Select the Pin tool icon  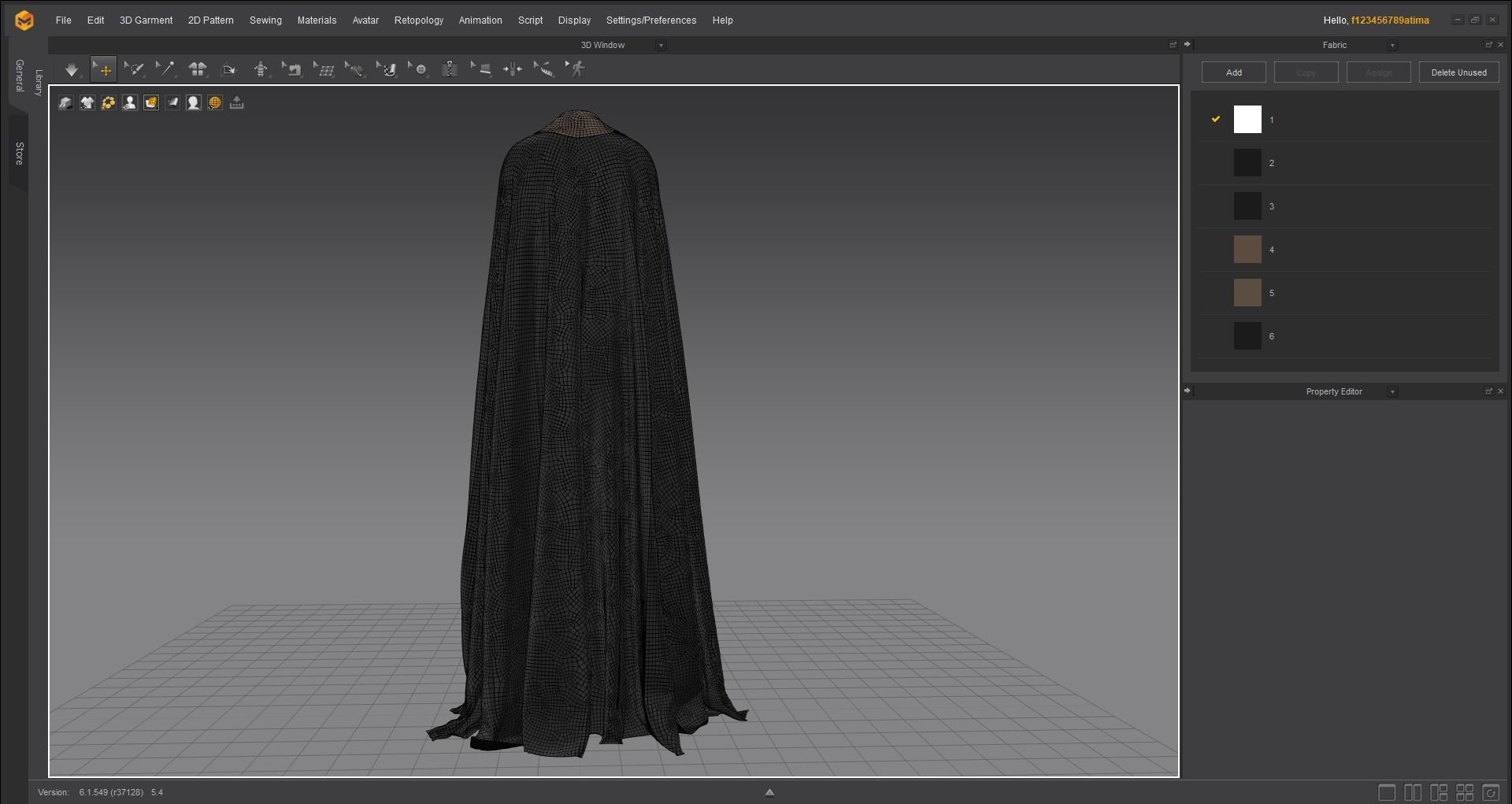click(166, 70)
